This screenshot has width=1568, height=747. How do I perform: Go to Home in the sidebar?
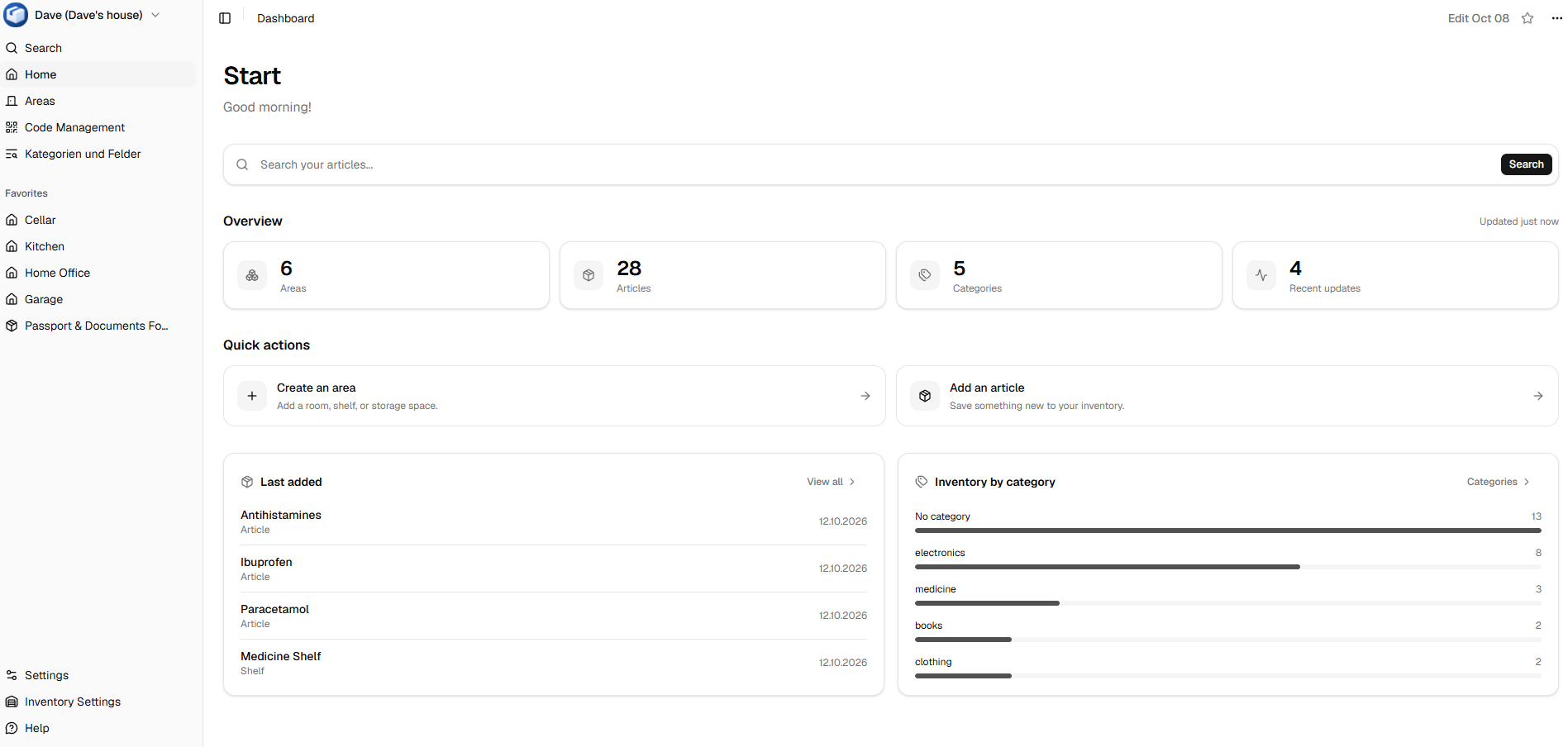click(99, 74)
